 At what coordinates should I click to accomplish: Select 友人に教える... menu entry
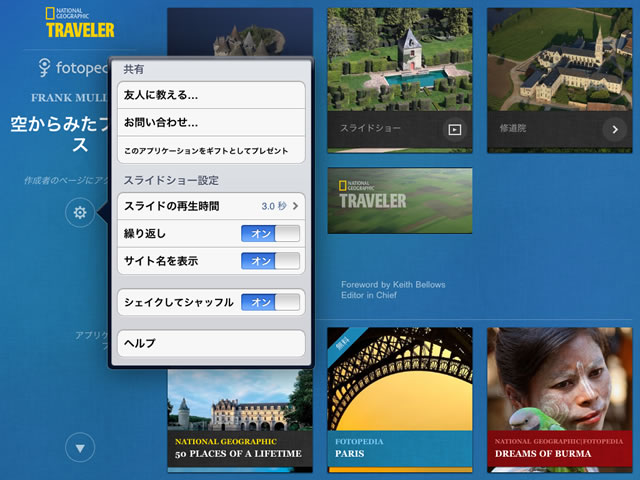coord(211,95)
